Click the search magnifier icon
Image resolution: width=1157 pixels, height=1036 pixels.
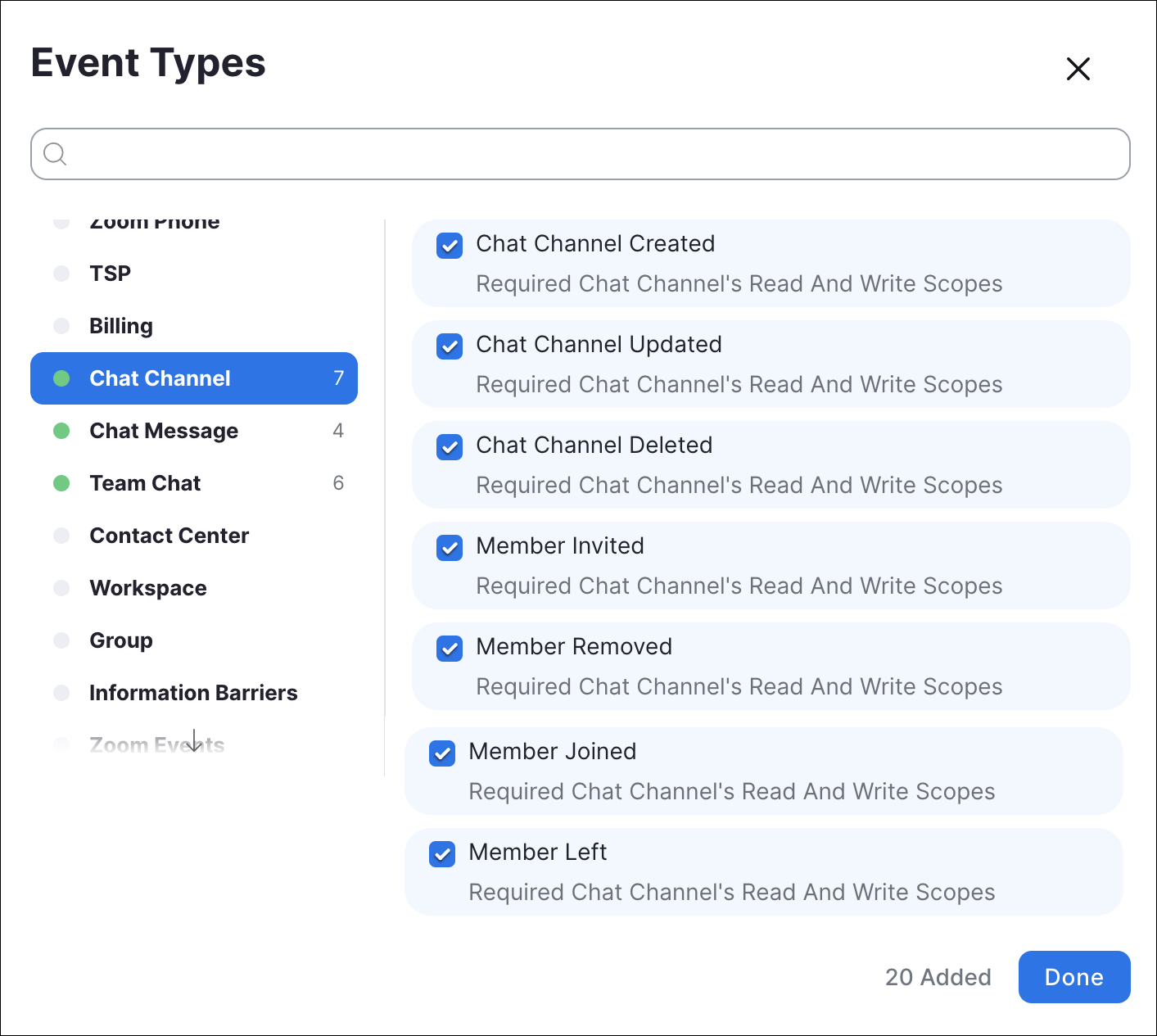(55, 154)
